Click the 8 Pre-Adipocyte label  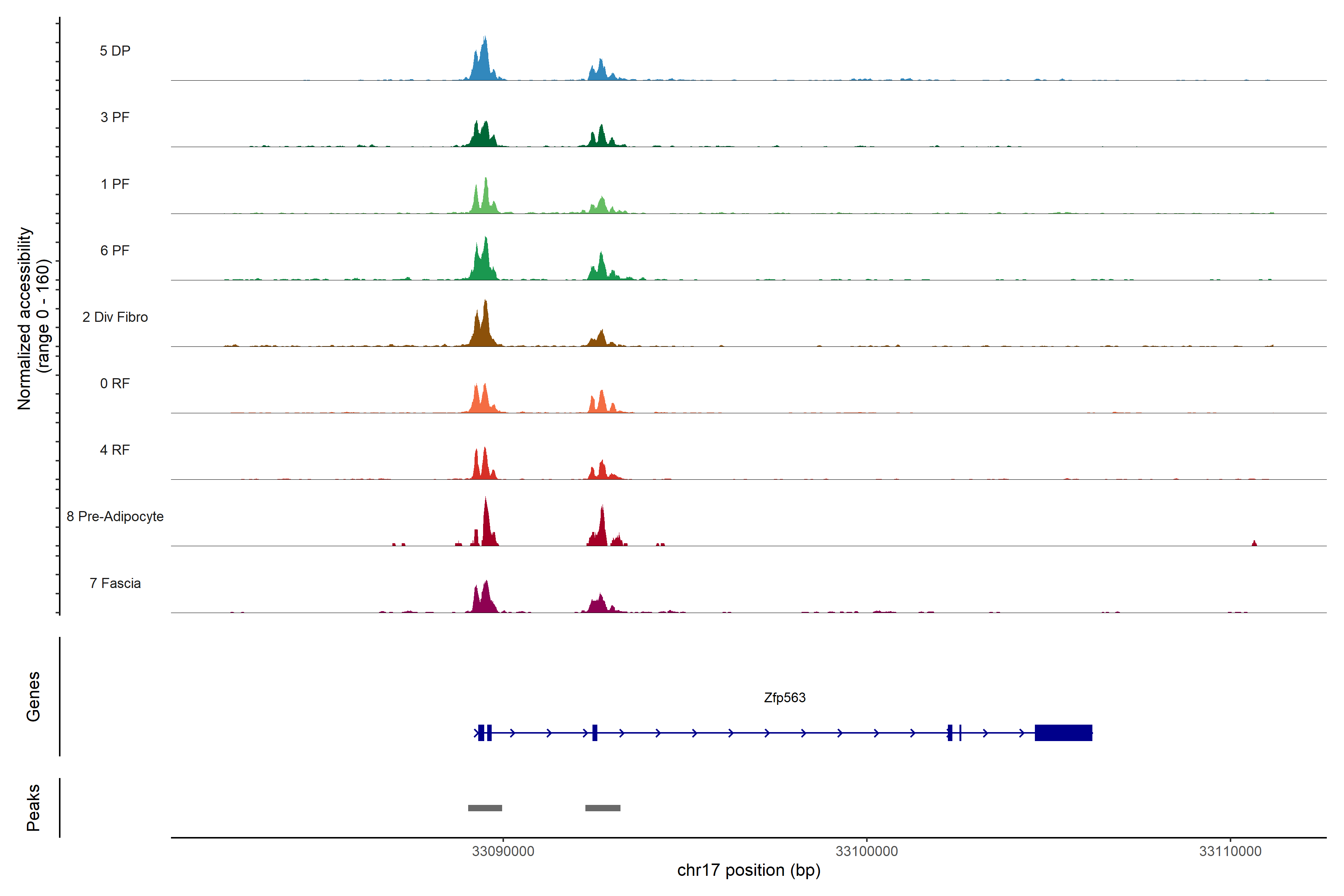click(115, 517)
